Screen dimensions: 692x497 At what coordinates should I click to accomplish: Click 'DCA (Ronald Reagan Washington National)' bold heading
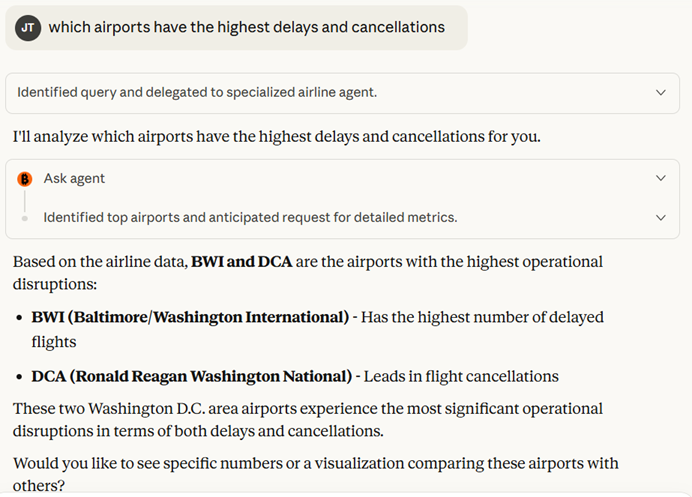point(191,377)
